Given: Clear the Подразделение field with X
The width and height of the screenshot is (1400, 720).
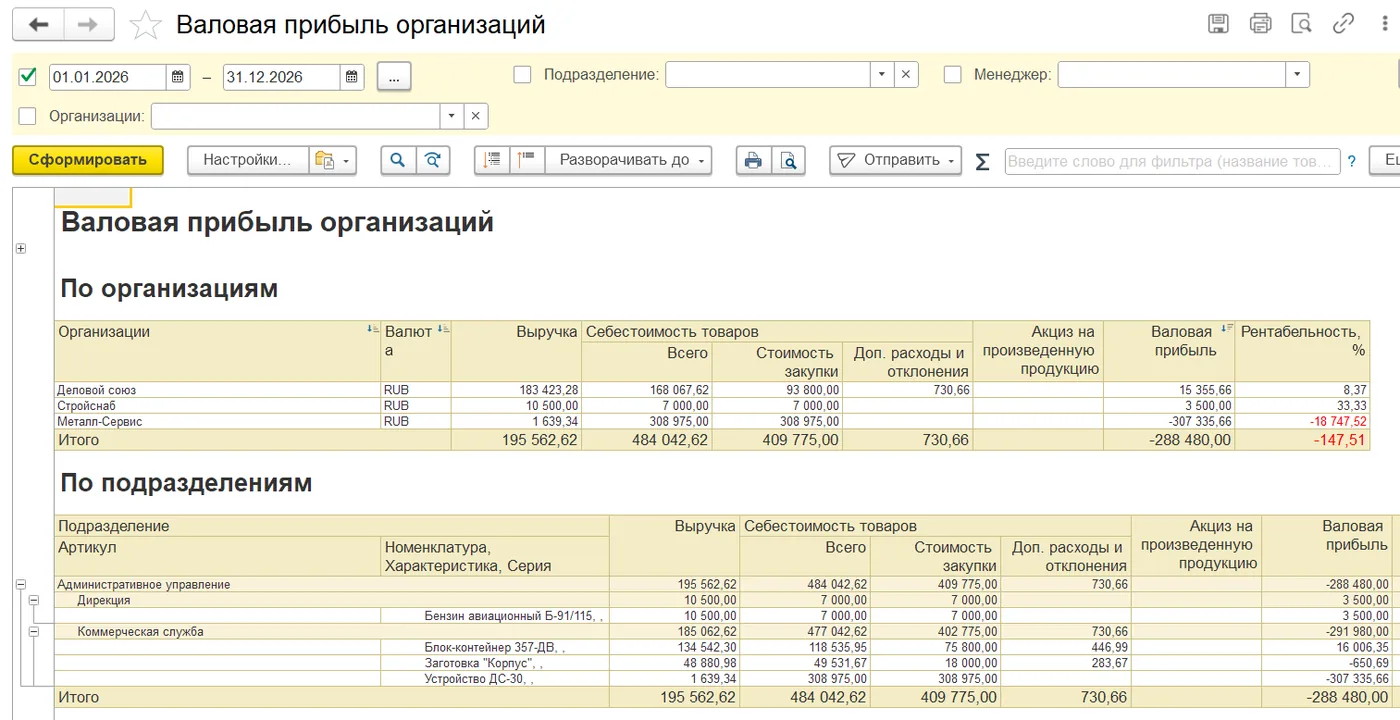Looking at the screenshot, I should pyautogui.click(x=905, y=75).
